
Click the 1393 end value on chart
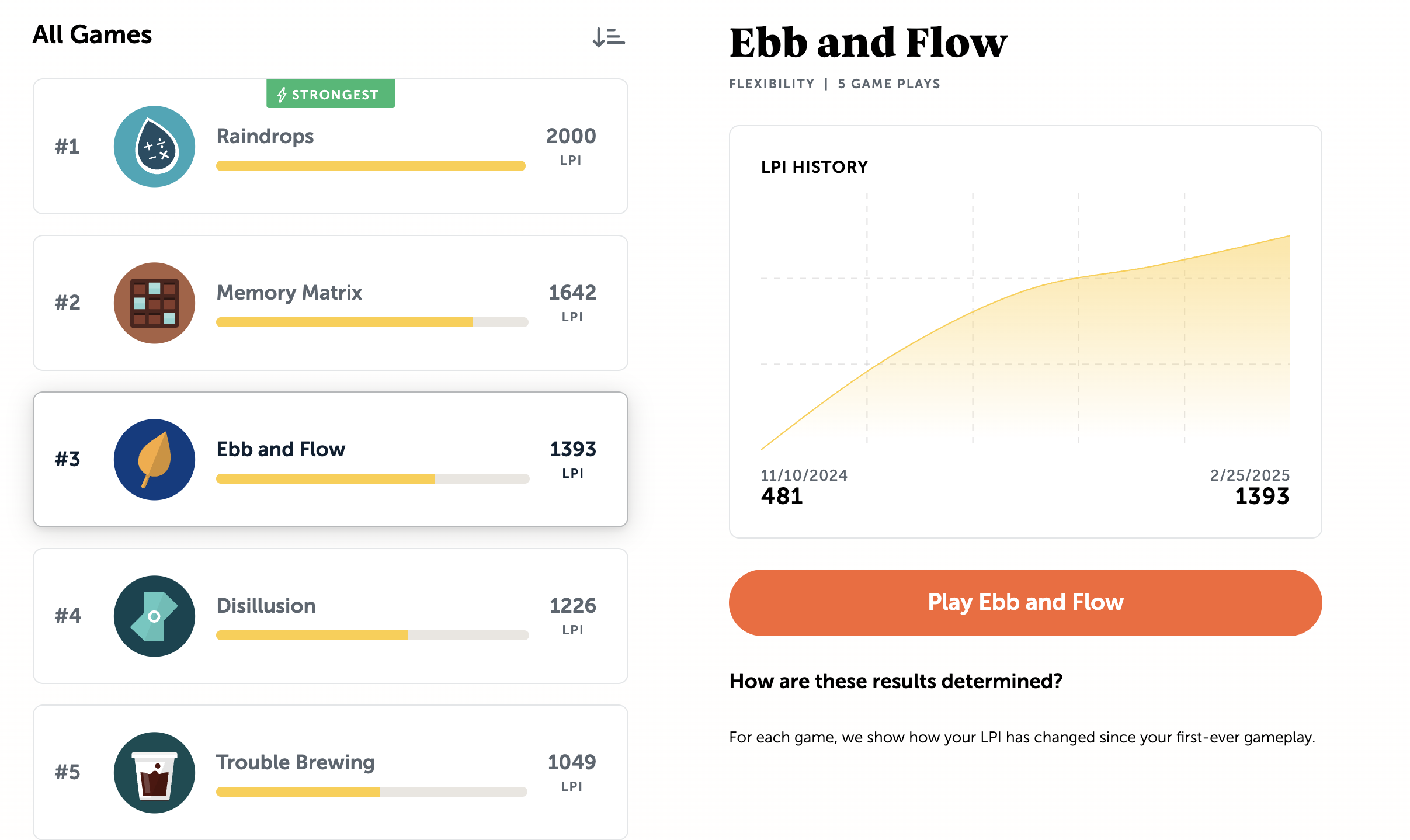(1262, 496)
